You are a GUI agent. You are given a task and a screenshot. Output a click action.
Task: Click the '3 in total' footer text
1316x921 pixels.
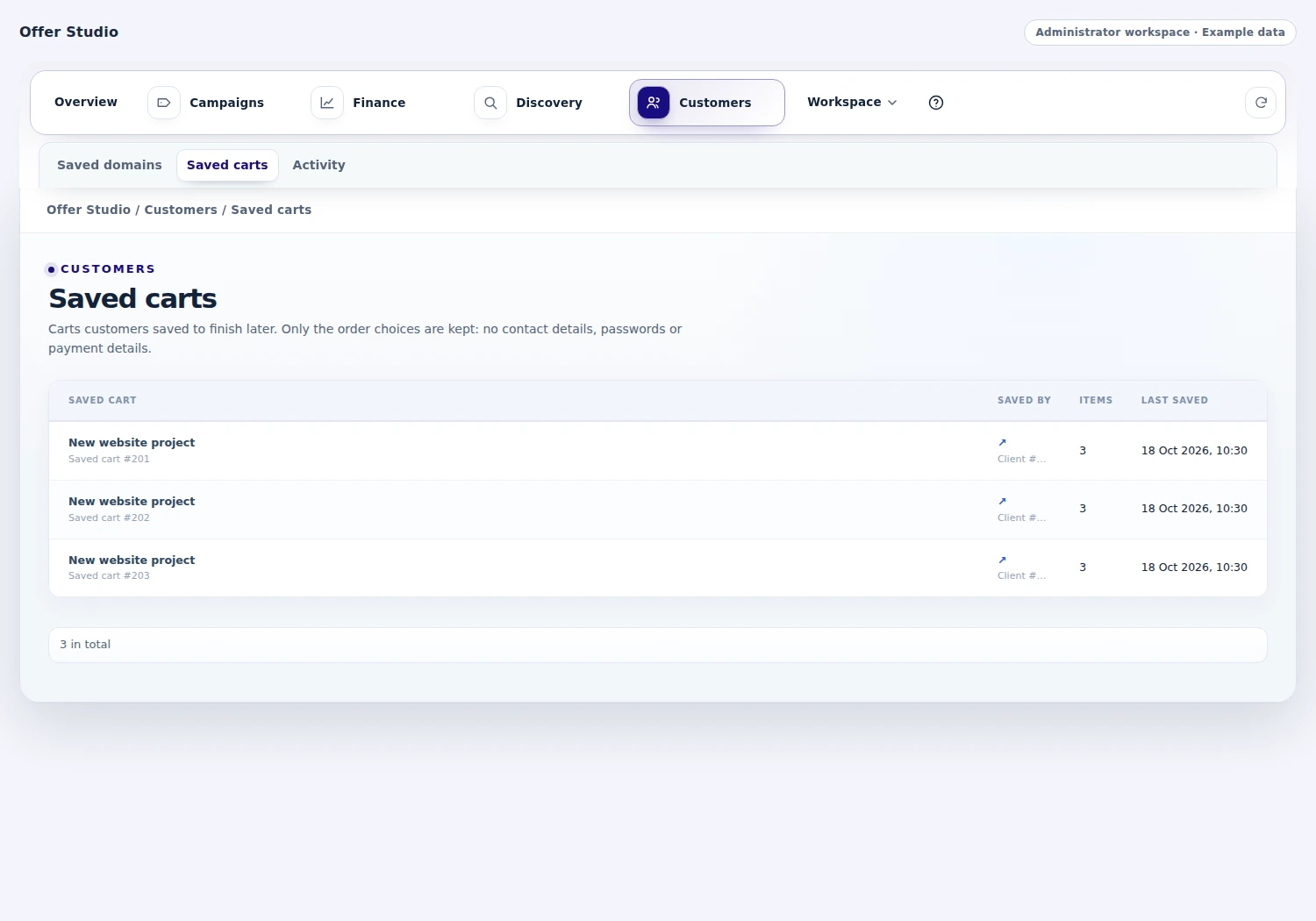click(85, 645)
